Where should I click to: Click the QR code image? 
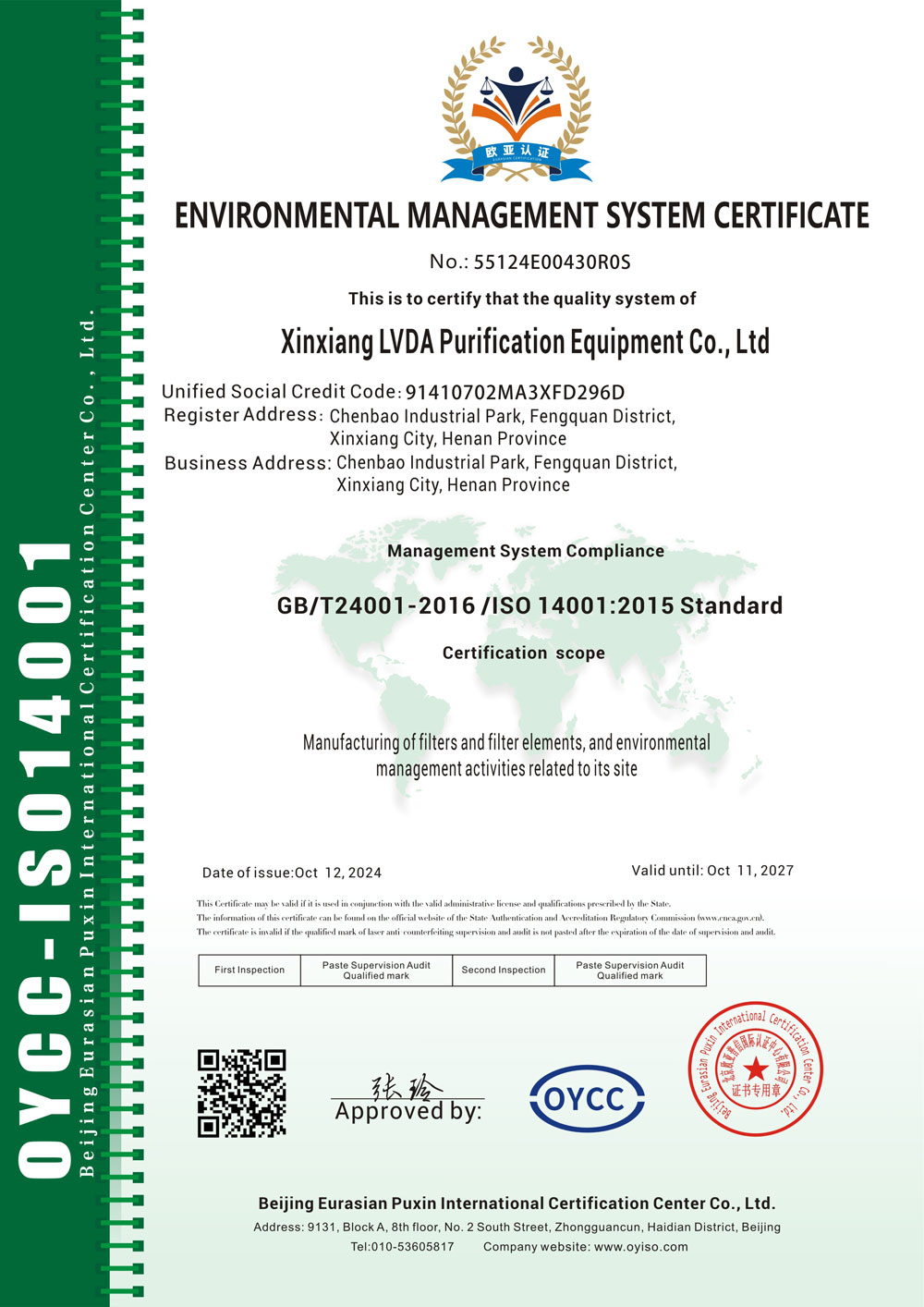[242, 1093]
